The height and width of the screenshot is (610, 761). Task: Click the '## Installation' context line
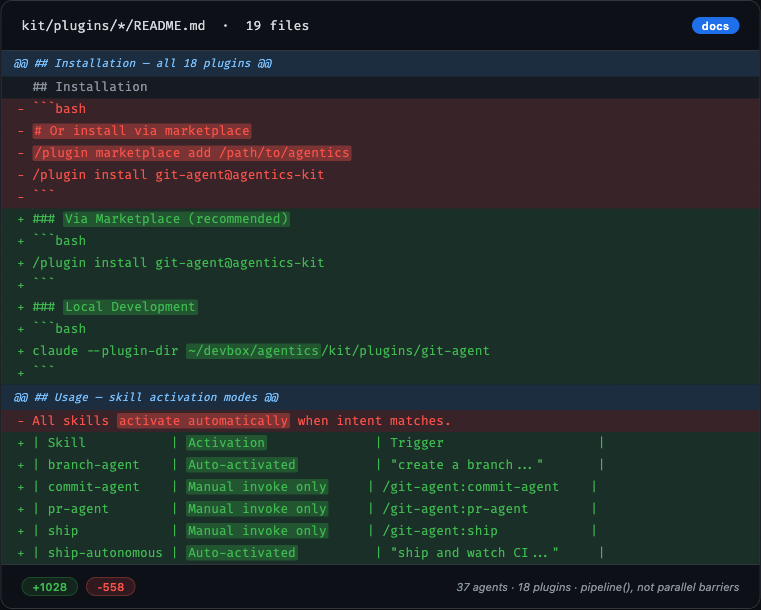coord(380,87)
